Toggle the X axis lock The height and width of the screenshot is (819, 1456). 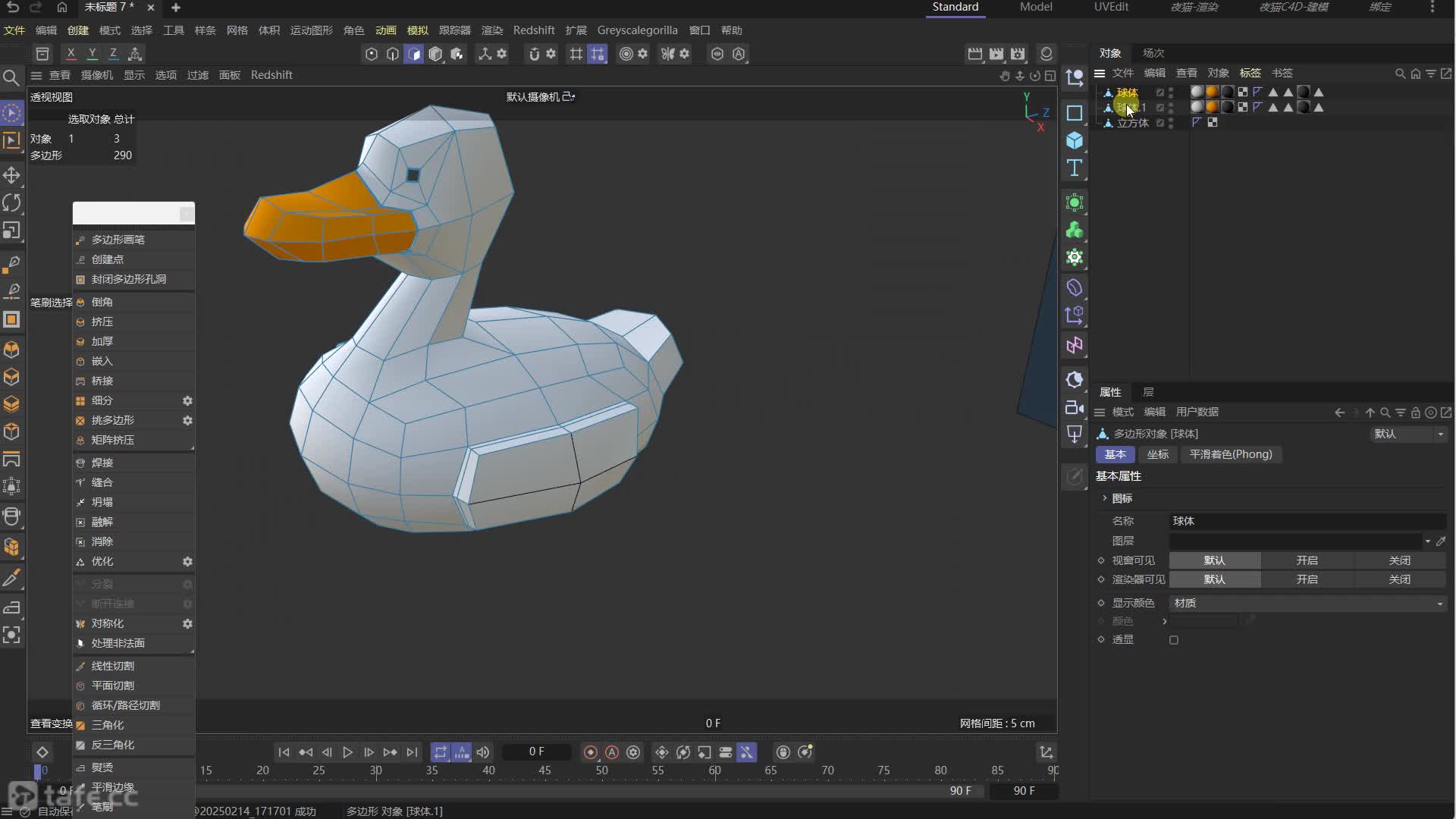click(x=71, y=54)
